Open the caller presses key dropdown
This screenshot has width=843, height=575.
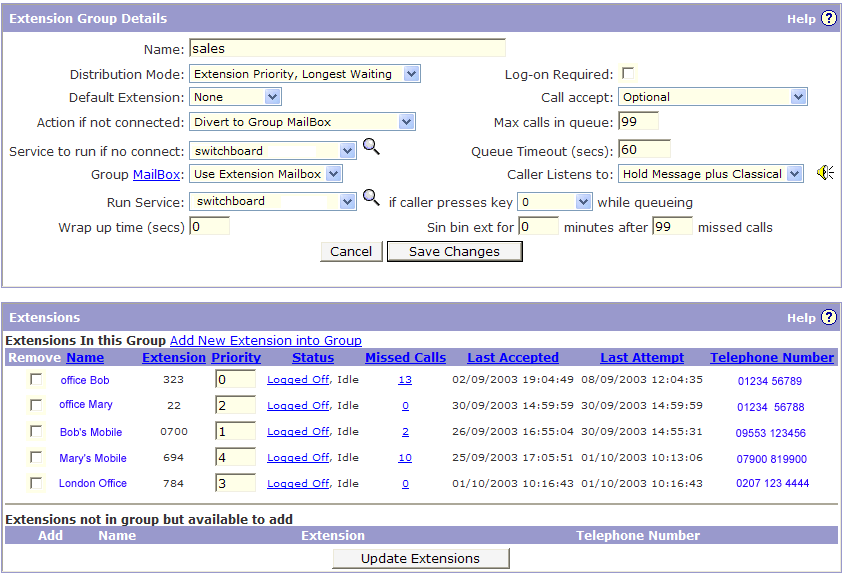tap(555, 202)
